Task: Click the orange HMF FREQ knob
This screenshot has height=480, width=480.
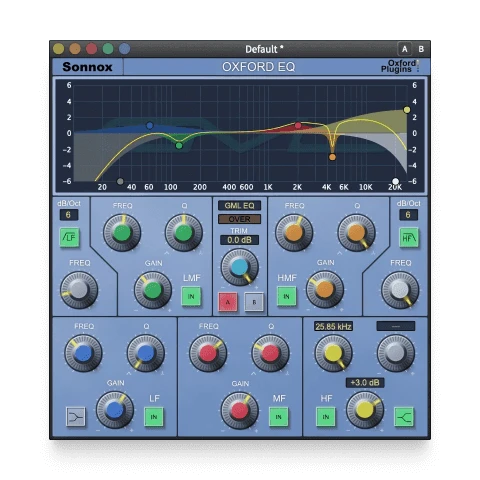Action: point(294,233)
